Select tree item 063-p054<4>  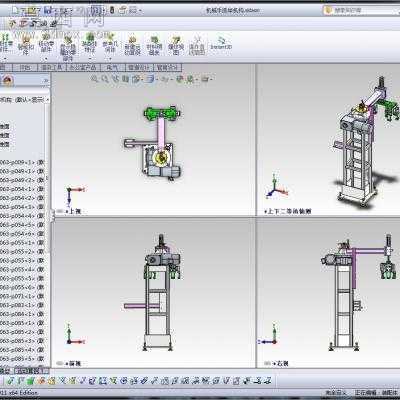(22, 216)
